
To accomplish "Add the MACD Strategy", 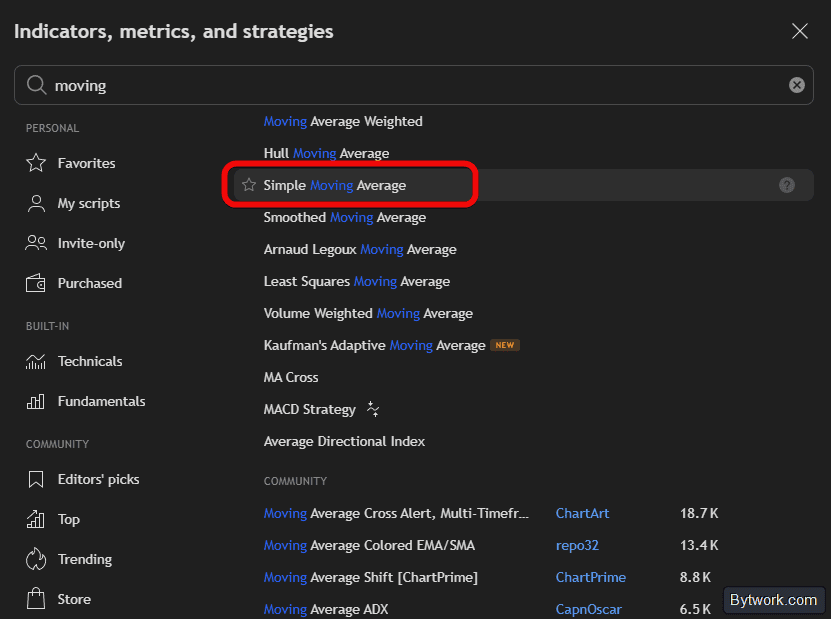I will [309, 409].
